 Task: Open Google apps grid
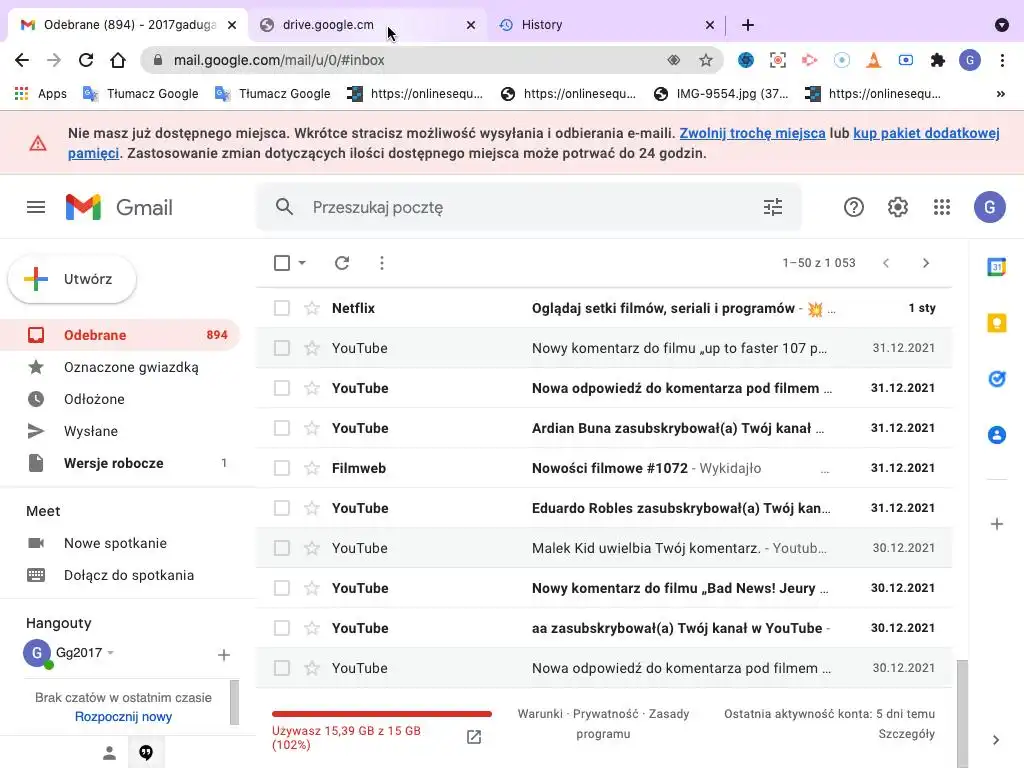942,207
